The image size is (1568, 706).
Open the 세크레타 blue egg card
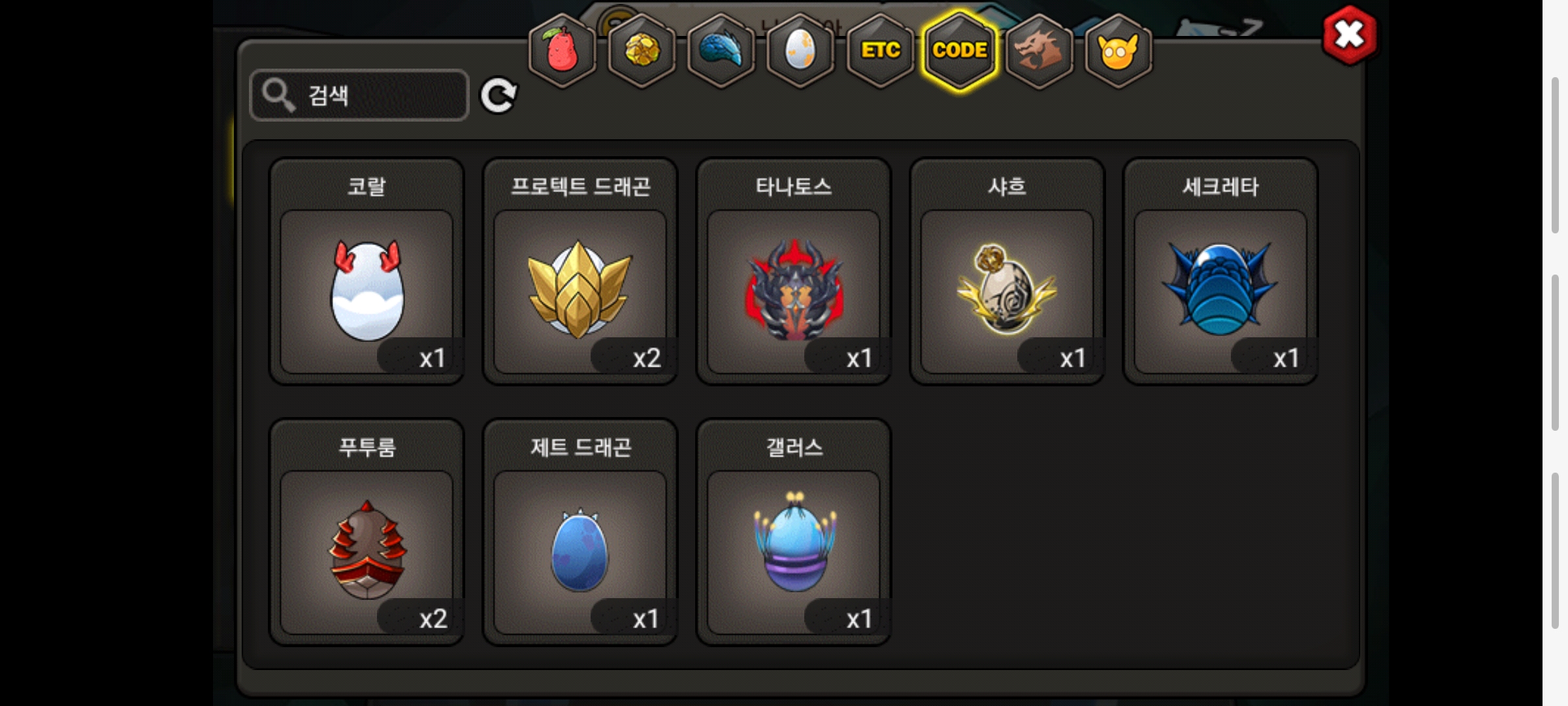point(1220,271)
